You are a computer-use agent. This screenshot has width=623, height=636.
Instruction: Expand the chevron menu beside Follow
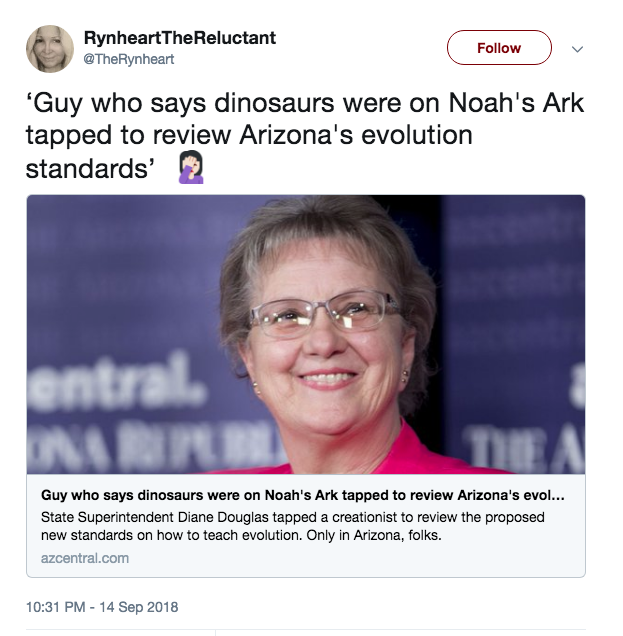point(577,49)
